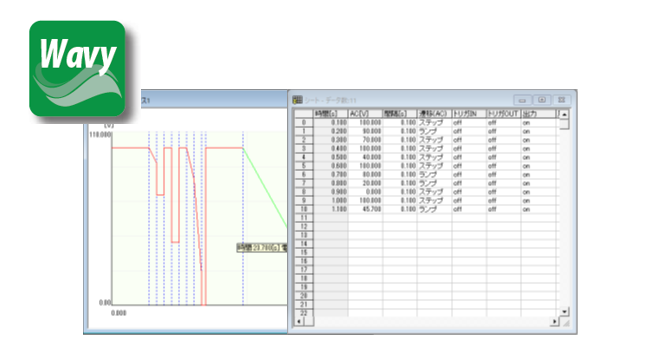Screen dimensions: 657x362
Task: Minimize the sheet data window
Action: coord(522,100)
